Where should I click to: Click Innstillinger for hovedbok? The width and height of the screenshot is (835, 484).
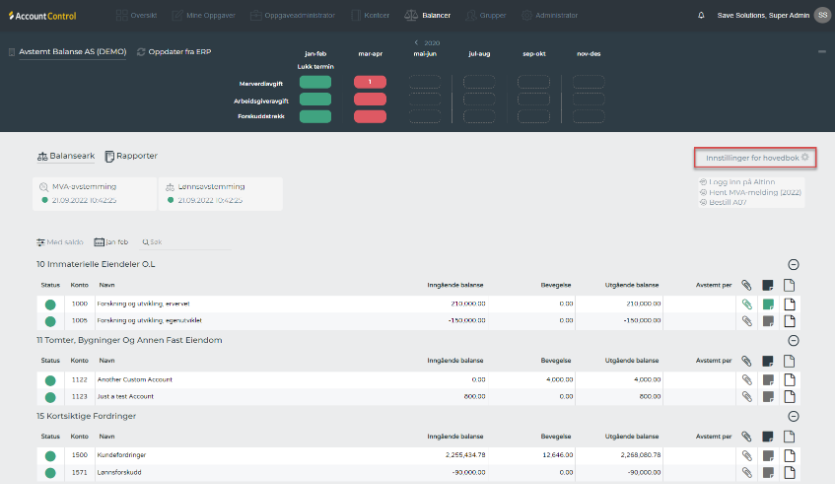tap(756, 157)
